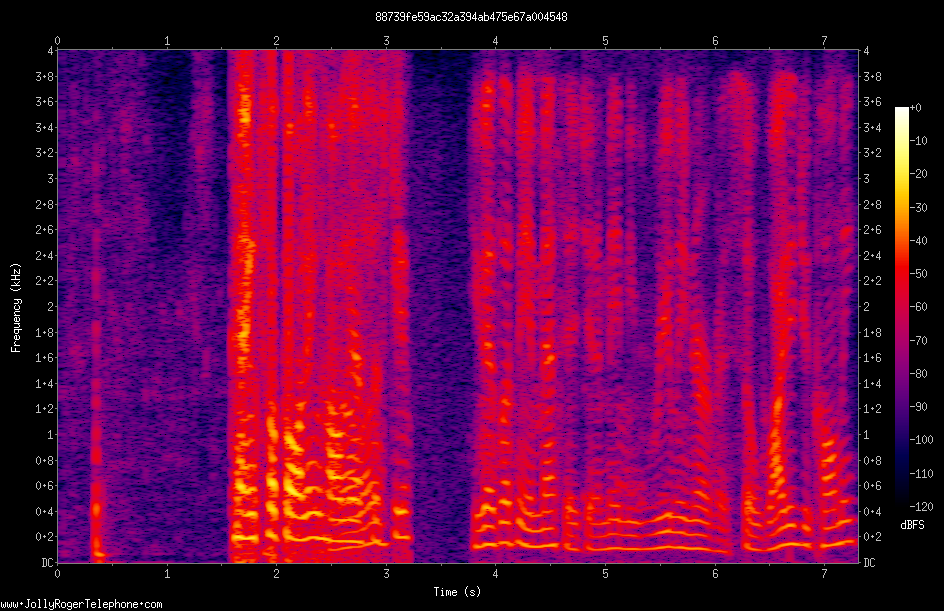Click the "1·2" tick on the left frequency axis

[44, 409]
